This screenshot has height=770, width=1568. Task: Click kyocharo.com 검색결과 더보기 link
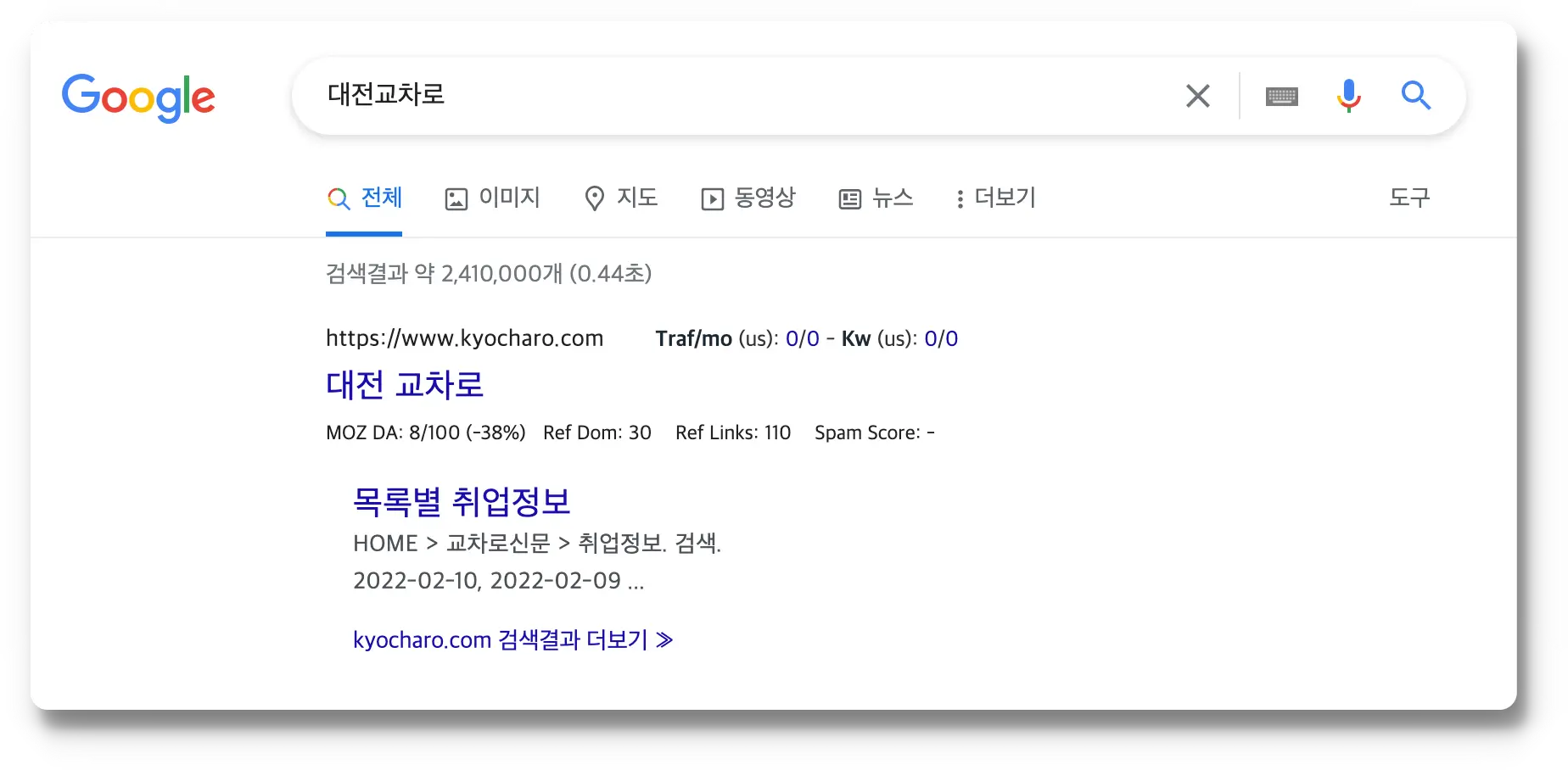(x=512, y=639)
